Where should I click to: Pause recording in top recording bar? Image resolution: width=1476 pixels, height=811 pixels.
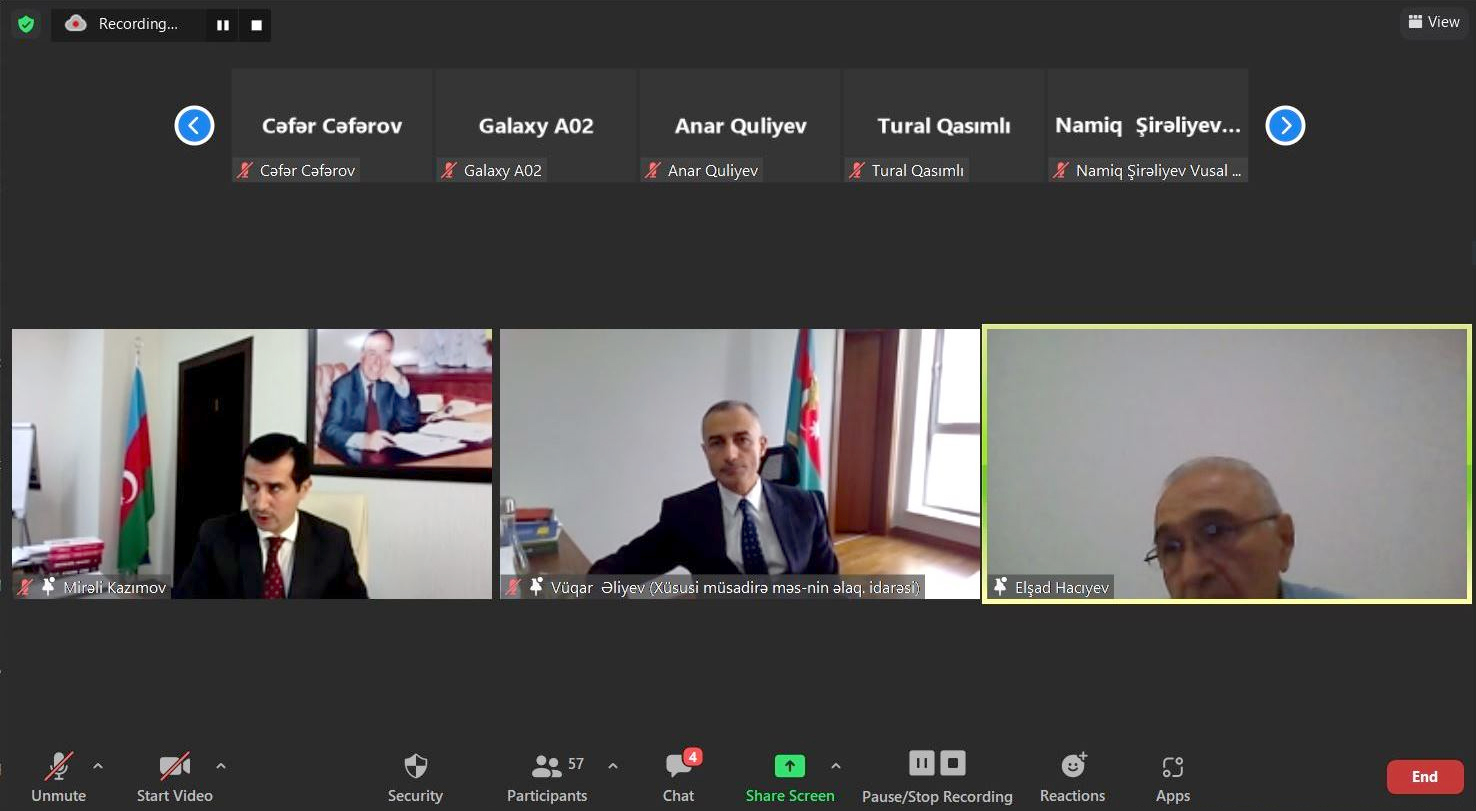[221, 25]
